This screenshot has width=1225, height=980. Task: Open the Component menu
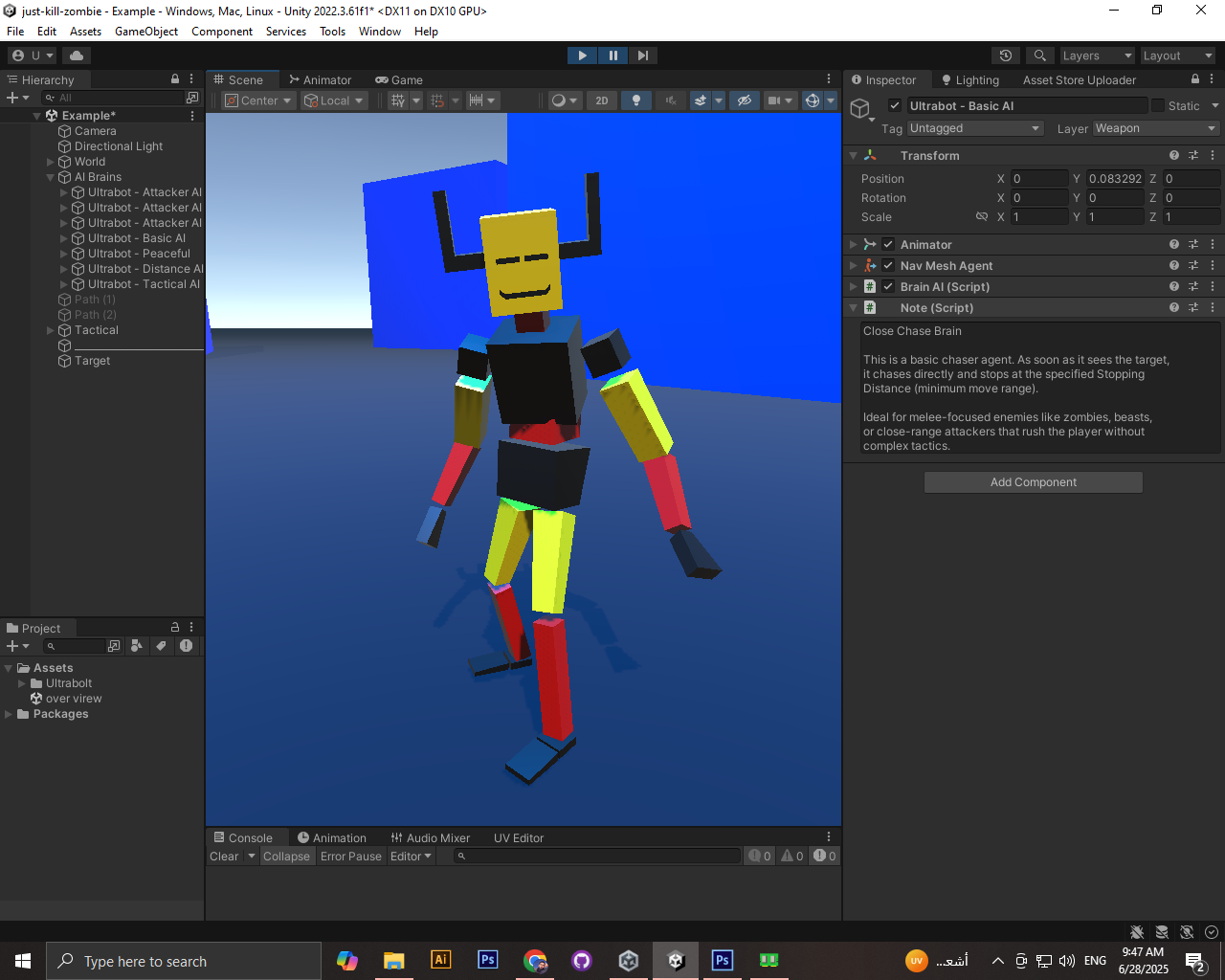pos(222,32)
